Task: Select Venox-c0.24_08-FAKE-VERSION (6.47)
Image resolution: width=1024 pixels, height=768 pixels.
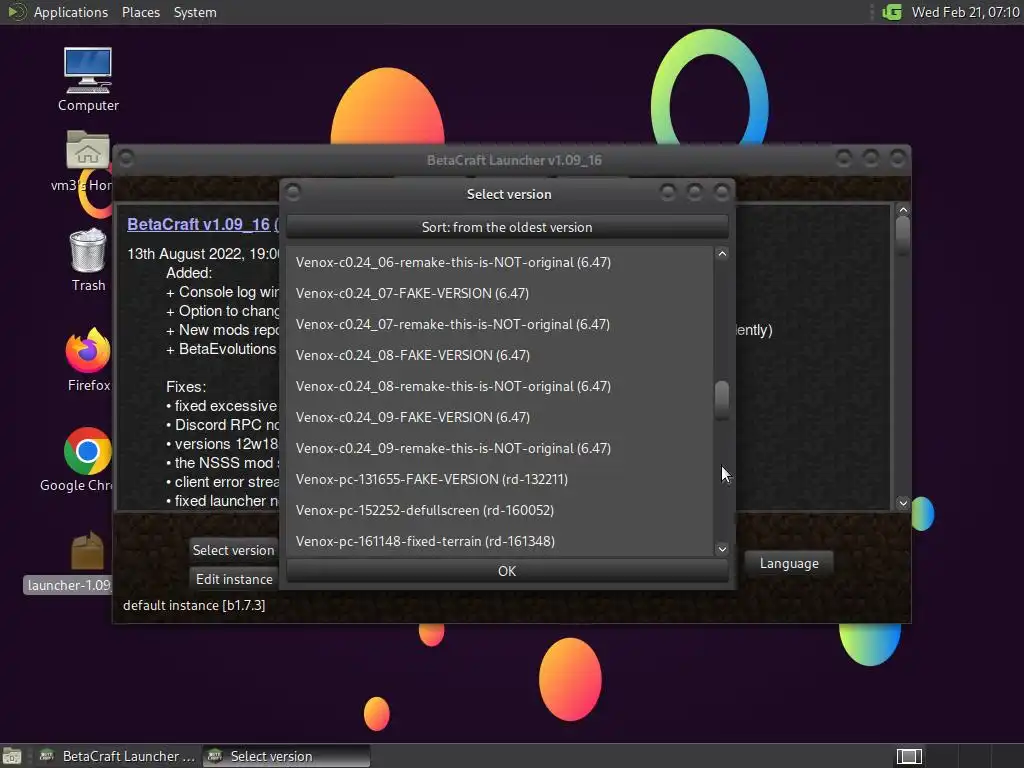Action: pyautogui.click(x=500, y=355)
